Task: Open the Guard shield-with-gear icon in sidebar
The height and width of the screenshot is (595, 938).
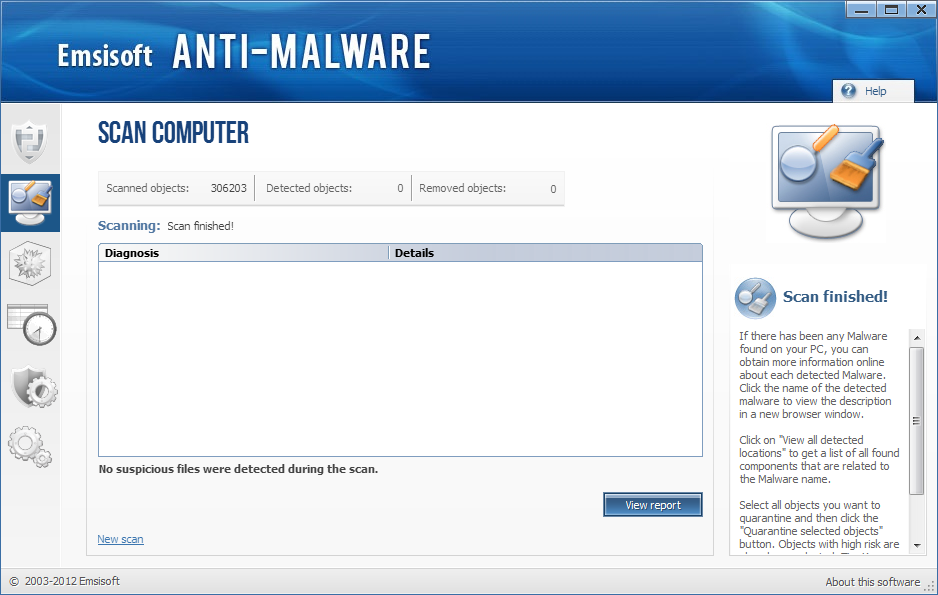Action: [34, 387]
